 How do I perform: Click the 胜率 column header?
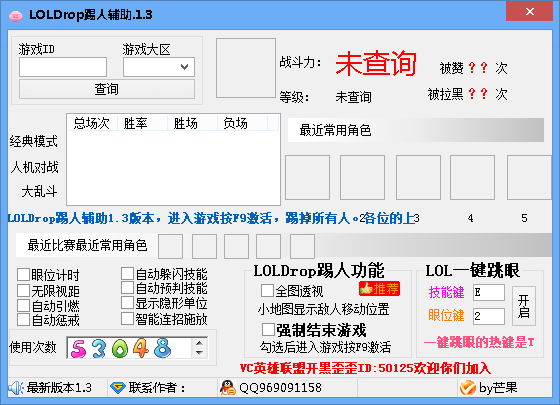pos(142,123)
